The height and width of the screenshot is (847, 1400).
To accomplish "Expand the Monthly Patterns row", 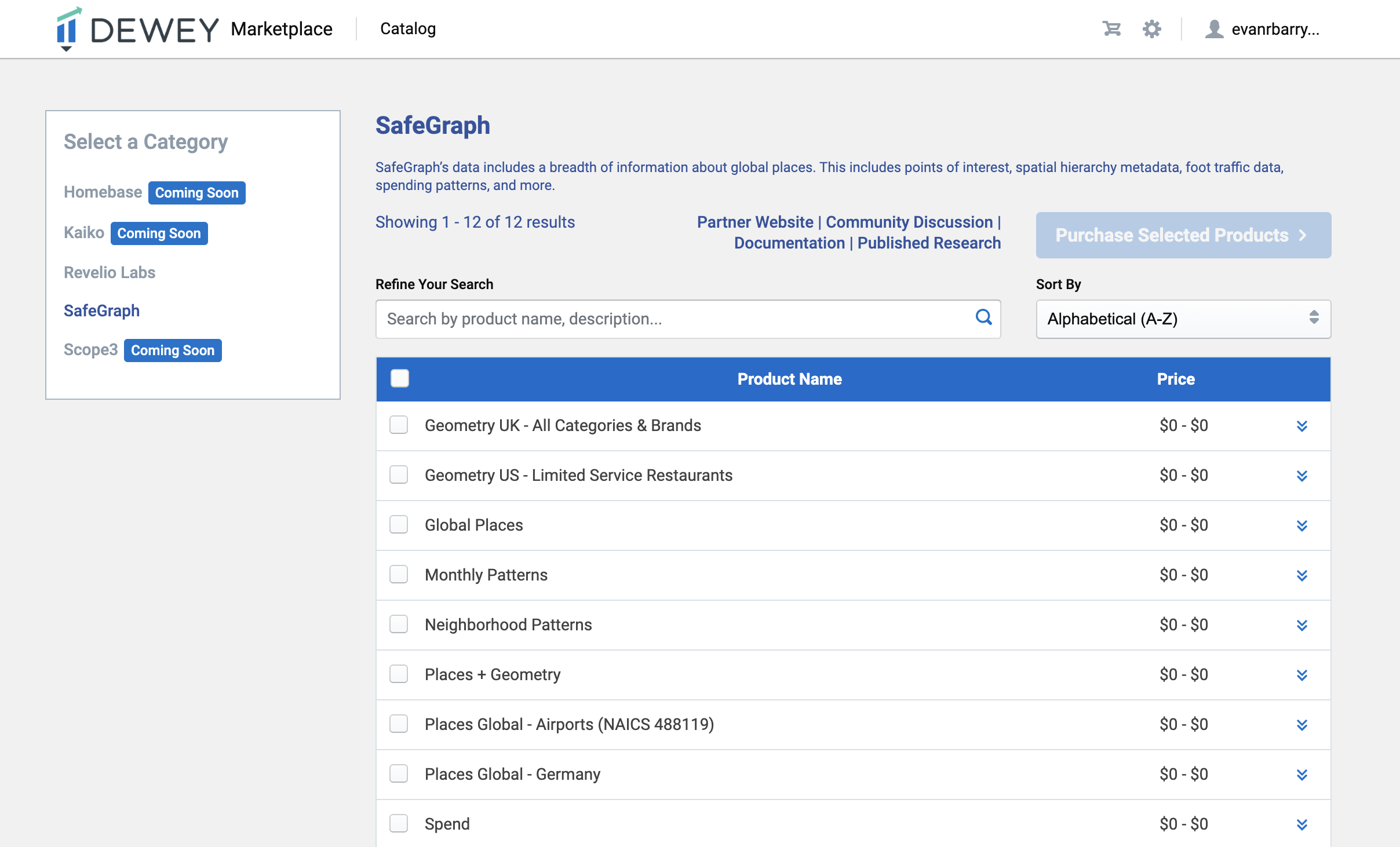I will [1302, 576].
